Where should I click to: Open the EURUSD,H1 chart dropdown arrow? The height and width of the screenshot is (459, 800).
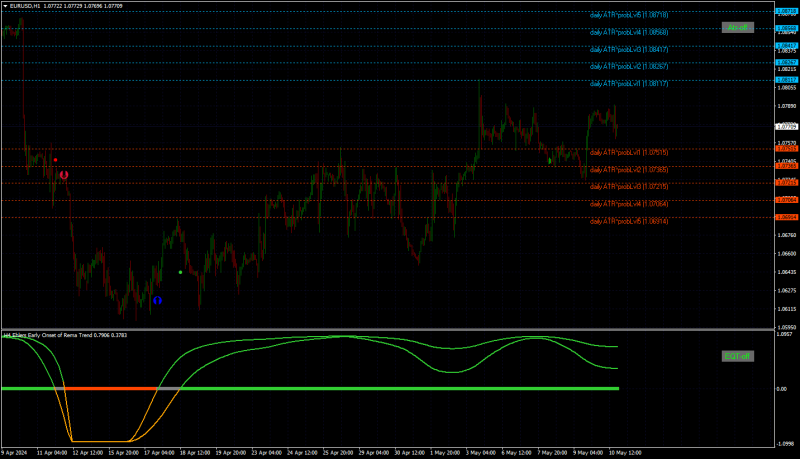click(x=6, y=6)
